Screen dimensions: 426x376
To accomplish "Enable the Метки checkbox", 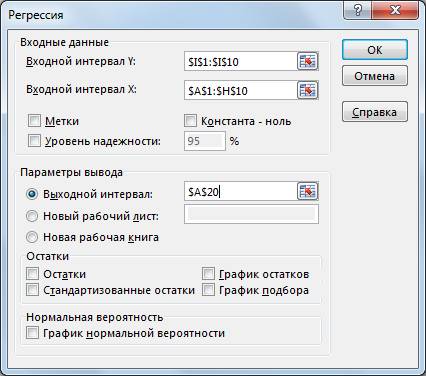I will [x=34, y=121].
